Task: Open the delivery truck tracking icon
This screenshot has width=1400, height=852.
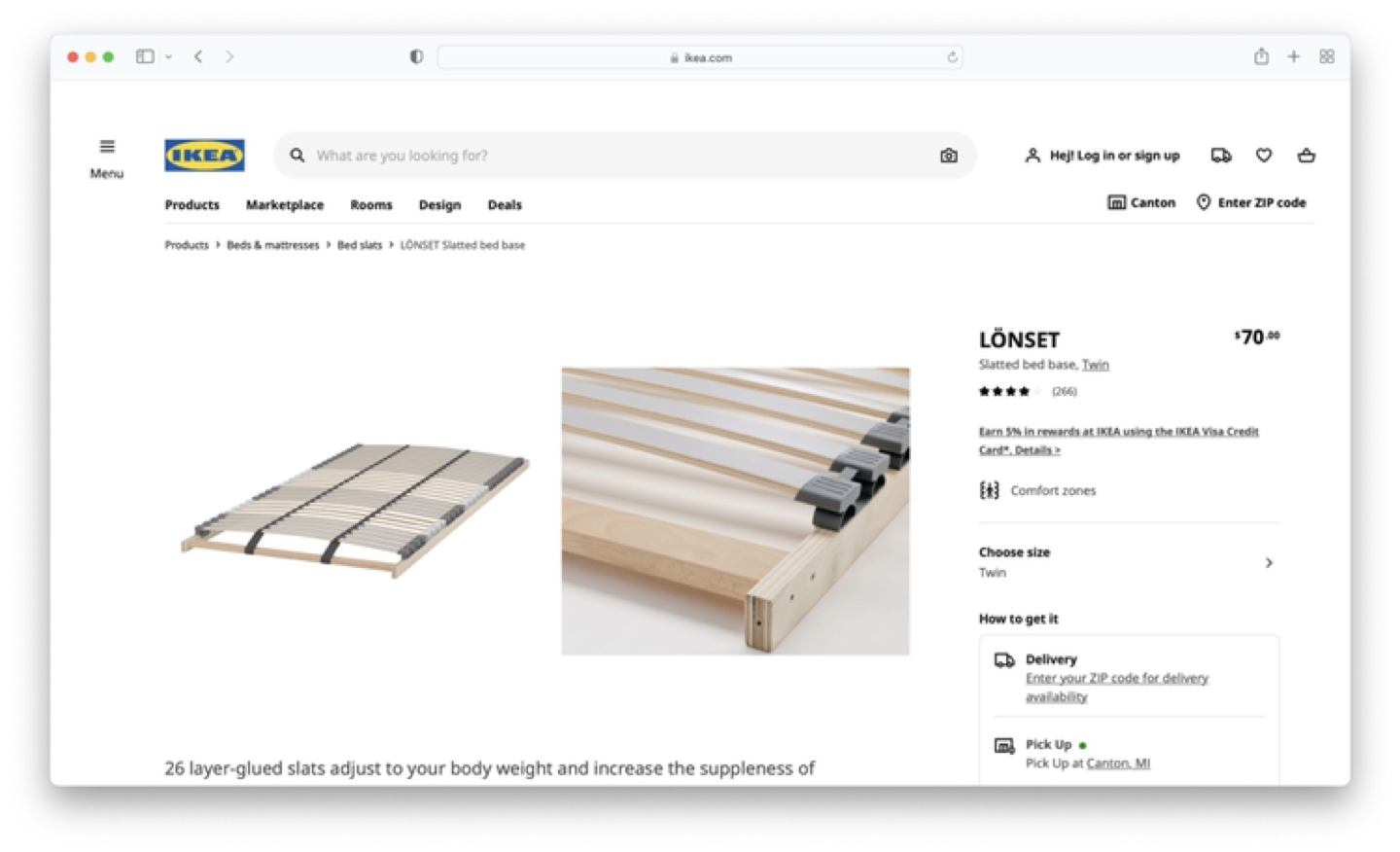Action: 1221,156
